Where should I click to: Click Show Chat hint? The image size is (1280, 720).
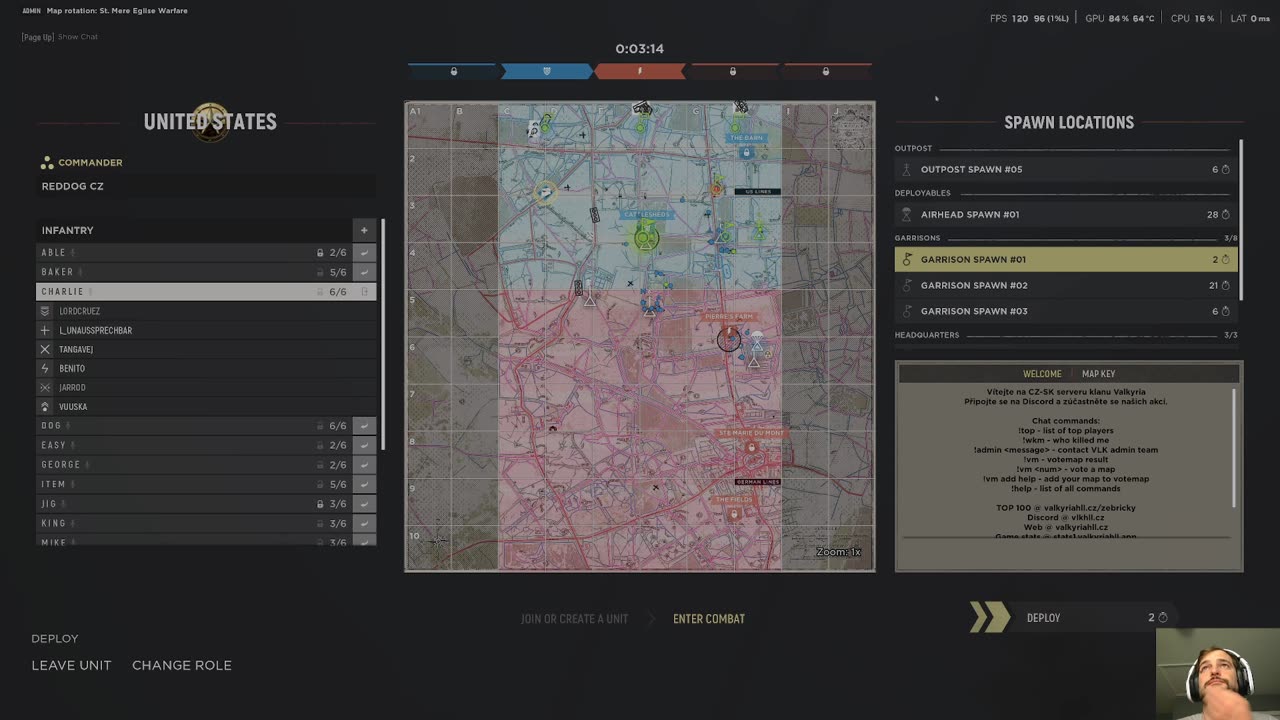78,37
